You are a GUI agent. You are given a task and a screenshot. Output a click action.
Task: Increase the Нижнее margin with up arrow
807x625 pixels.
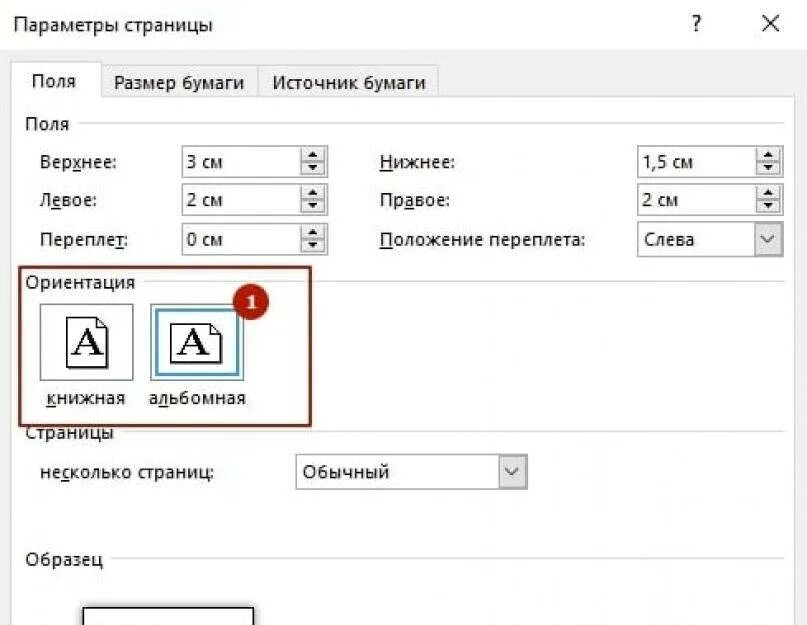(768, 154)
